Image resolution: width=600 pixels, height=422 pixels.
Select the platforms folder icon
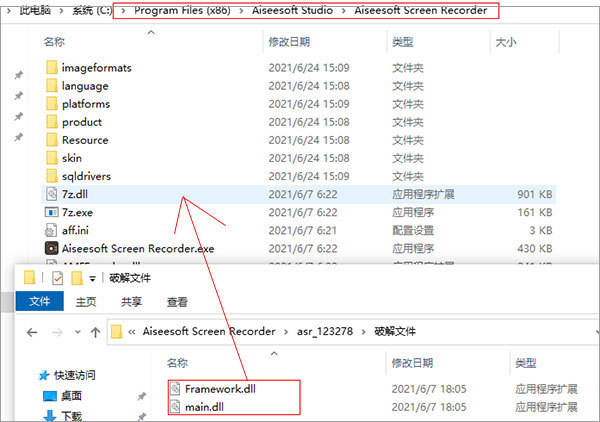tap(52, 103)
